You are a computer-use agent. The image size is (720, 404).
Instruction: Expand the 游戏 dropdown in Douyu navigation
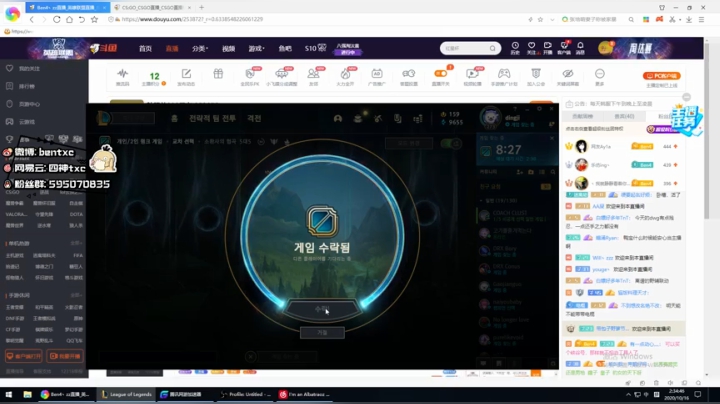256,48
